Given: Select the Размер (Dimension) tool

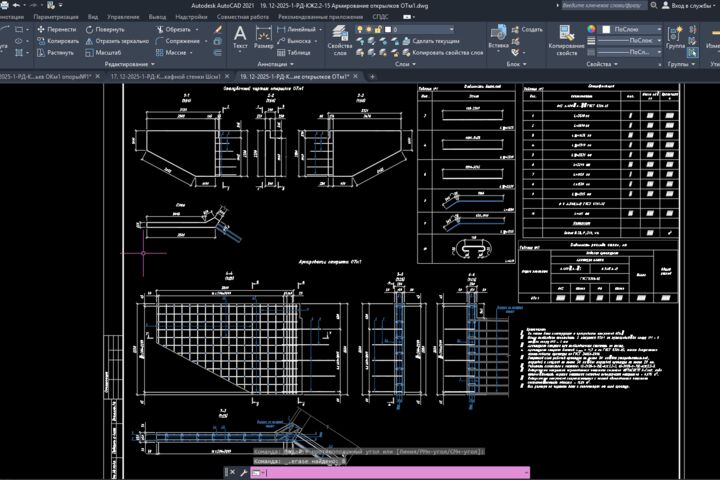Looking at the screenshot, I should coord(264,38).
